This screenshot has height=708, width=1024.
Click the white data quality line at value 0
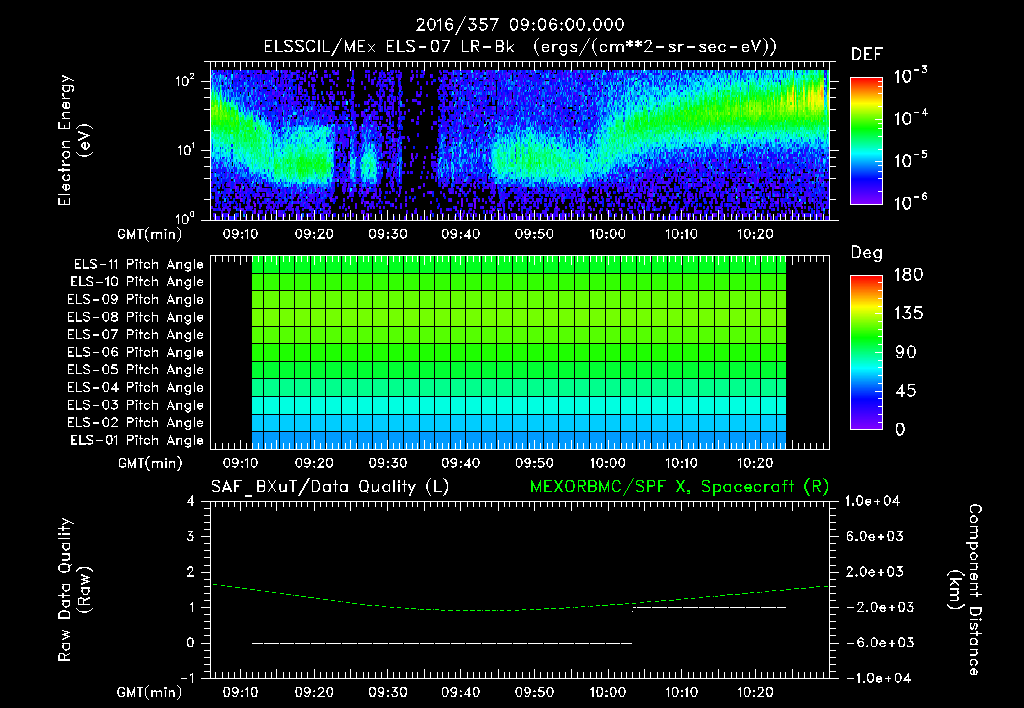442,643
